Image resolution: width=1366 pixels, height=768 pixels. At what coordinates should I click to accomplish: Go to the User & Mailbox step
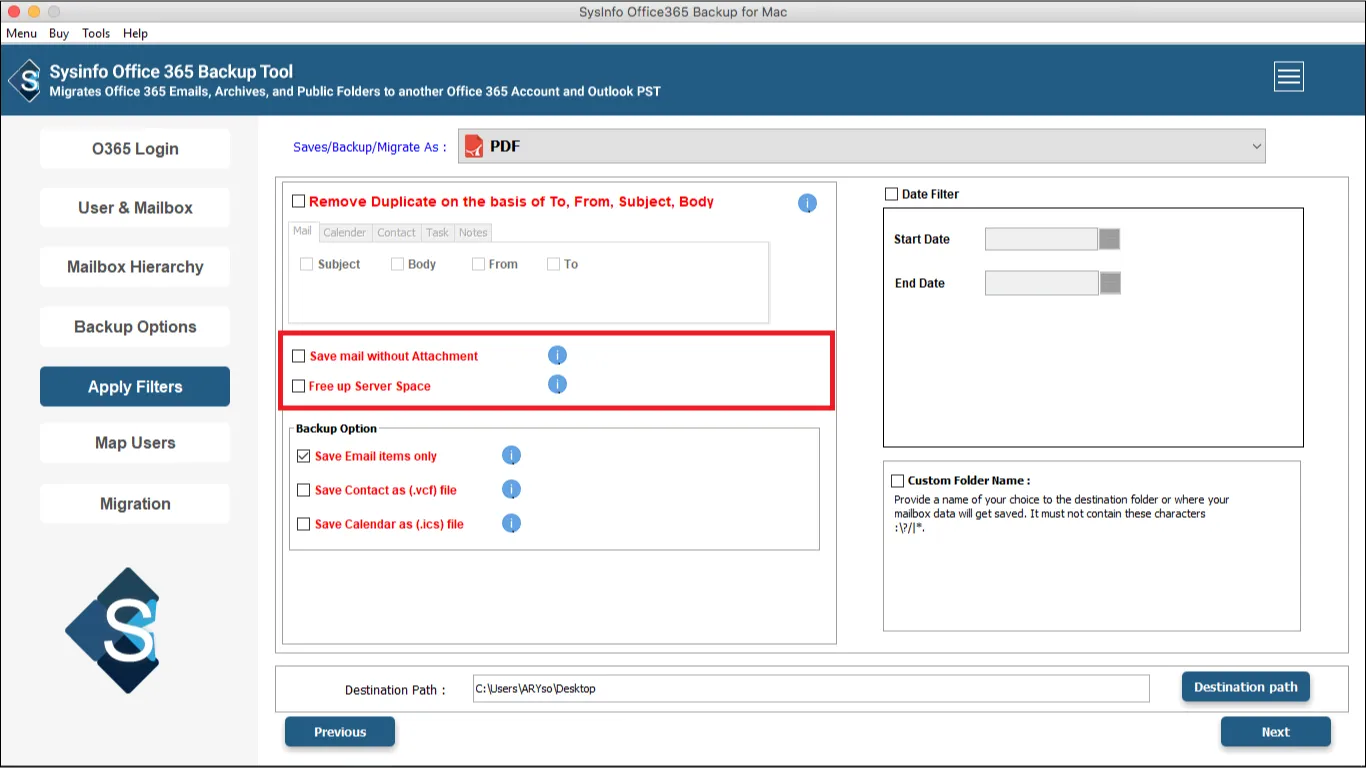135,208
